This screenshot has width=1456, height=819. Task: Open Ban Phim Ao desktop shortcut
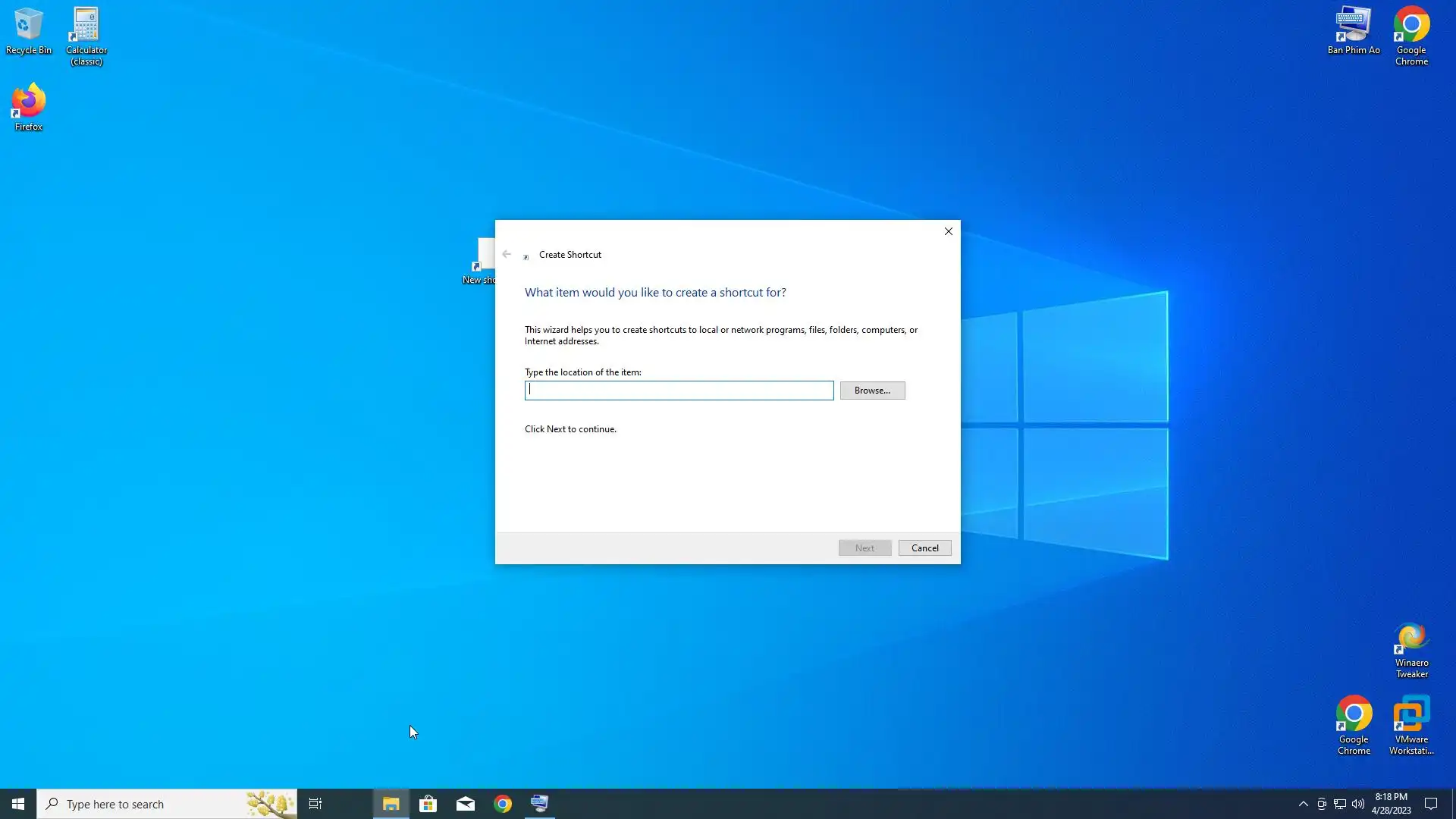pos(1354,30)
